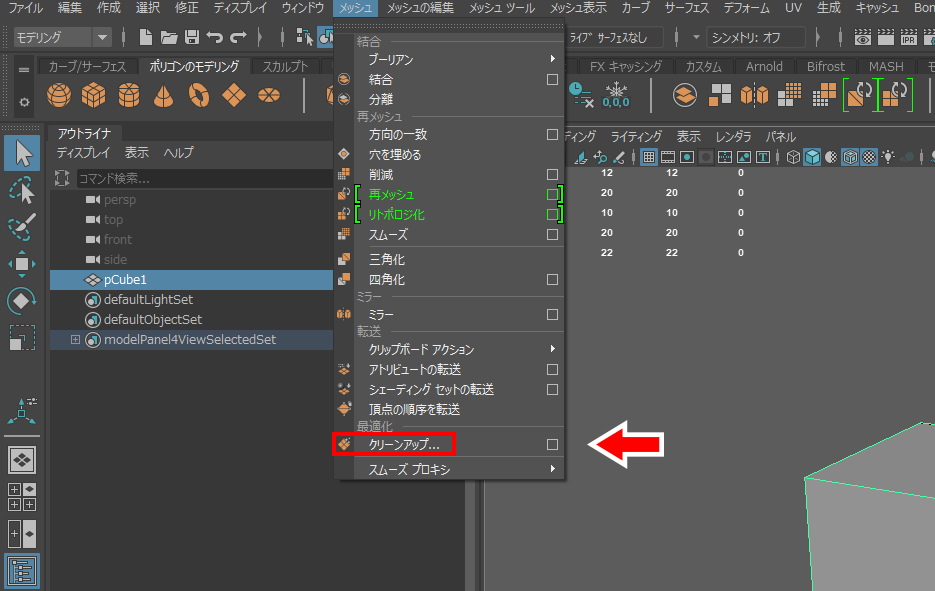Switch to the スカルプト shelf tab
Viewport: 935px width, 591px height.
285,67
